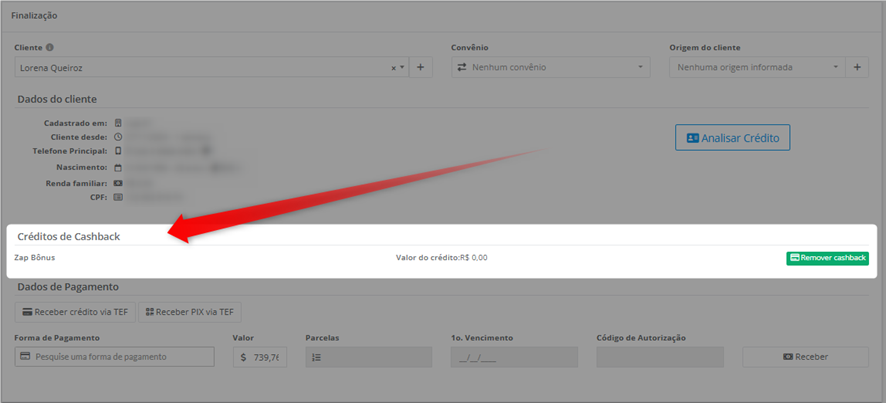Add new client origin with plus button
Image resolution: width=886 pixels, height=403 pixels.
[857, 67]
